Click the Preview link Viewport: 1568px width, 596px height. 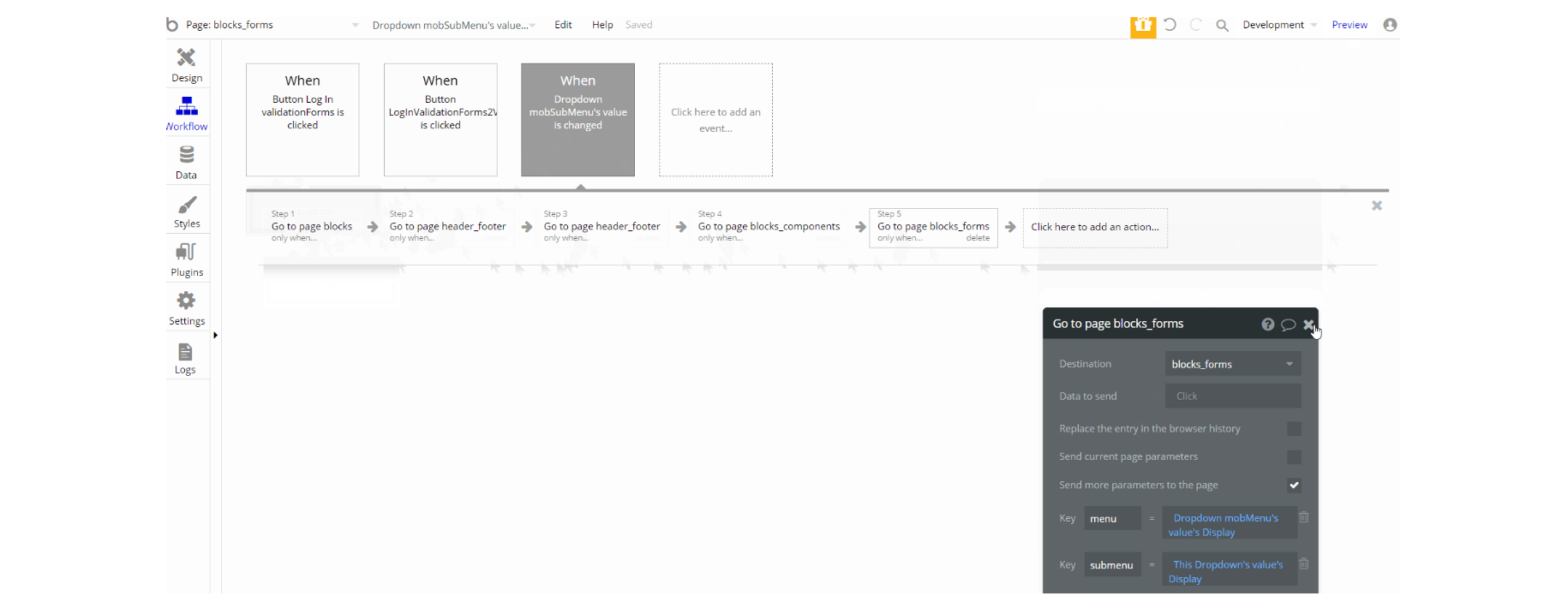tap(1350, 25)
